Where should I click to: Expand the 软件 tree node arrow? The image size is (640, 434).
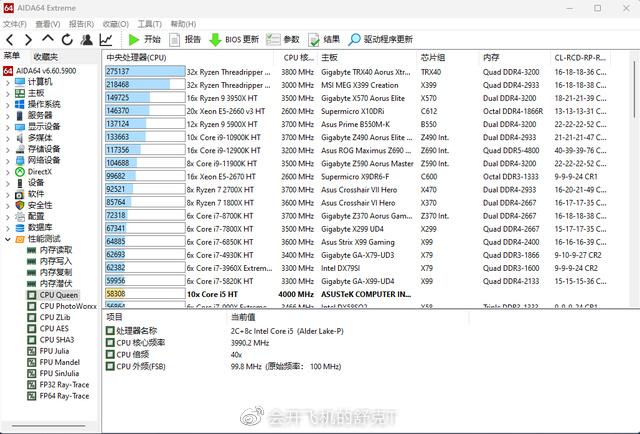pyautogui.click(x=8, y=194)
